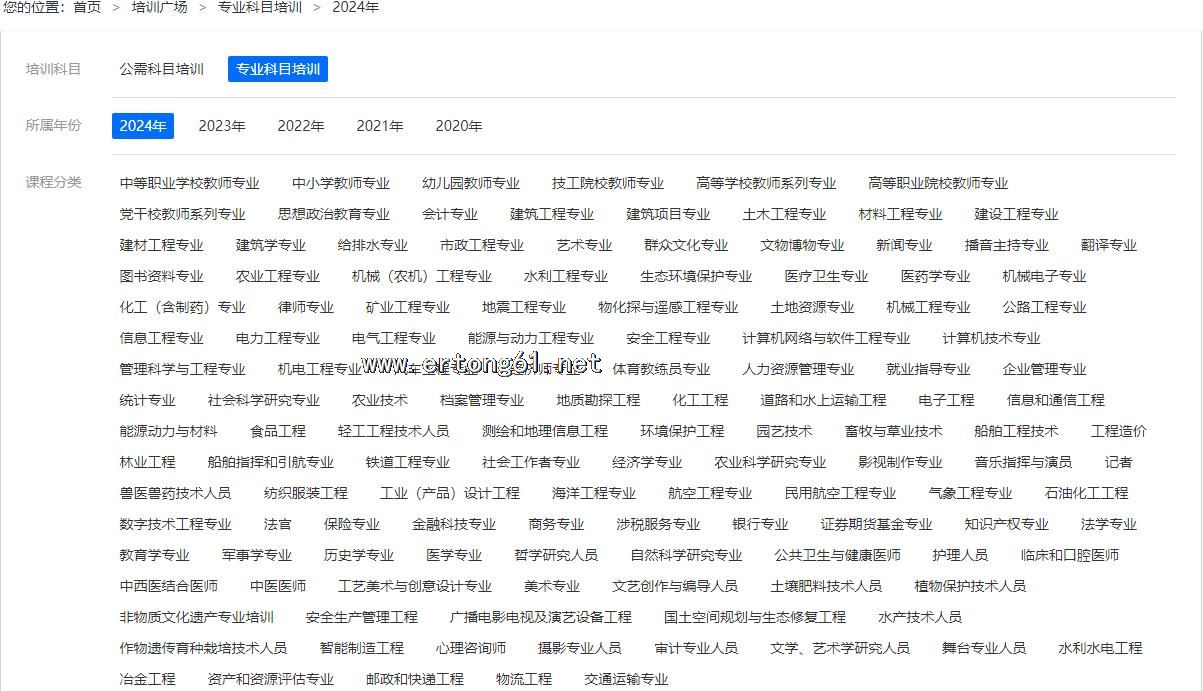This screenshot has width=1203, height=691.
Task: Filter courses by 交通运输专业
Action: tap(626, 679)
